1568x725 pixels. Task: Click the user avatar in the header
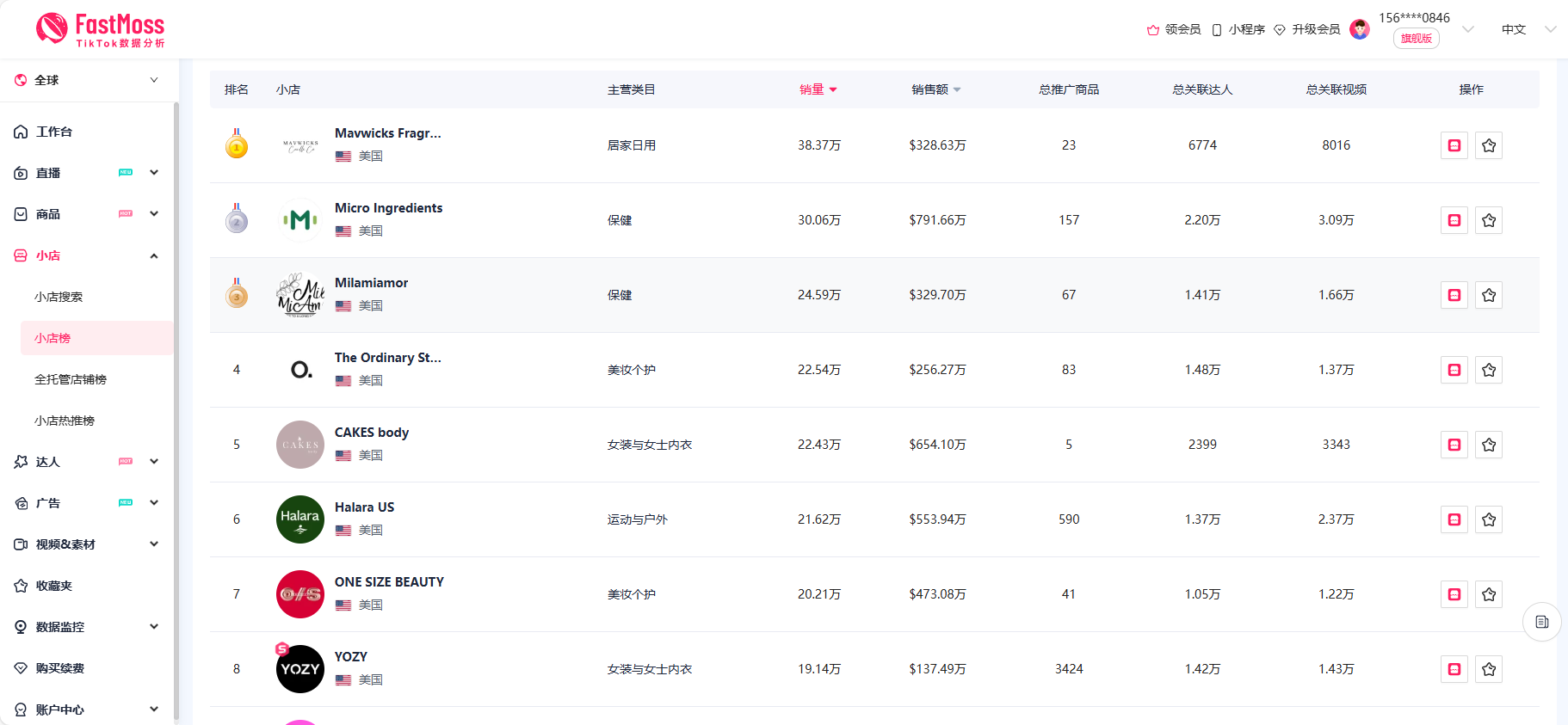tap(1360, 29)
